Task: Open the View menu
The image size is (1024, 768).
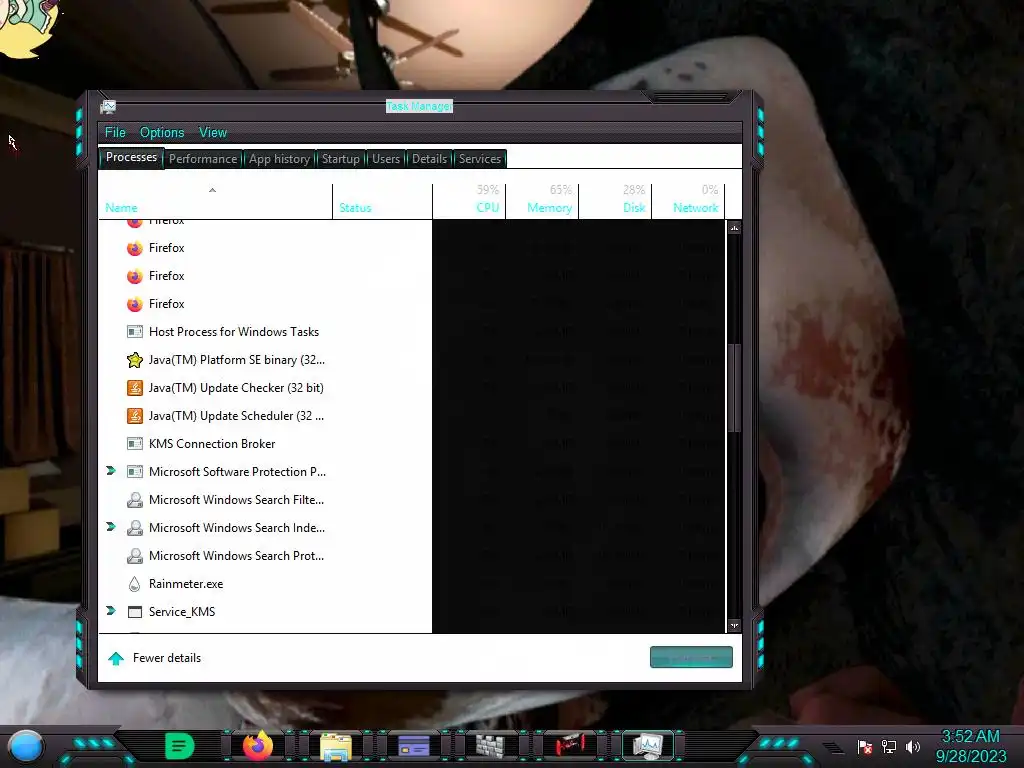Action: click(213, 133)
